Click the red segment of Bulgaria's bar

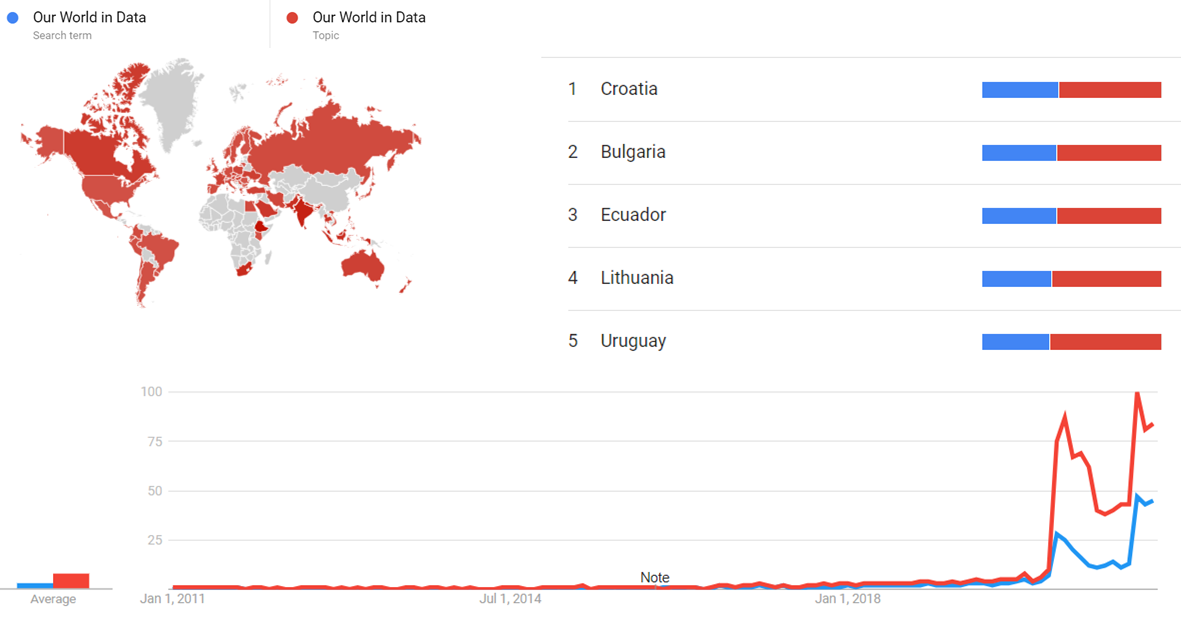tap(1109, 153)
